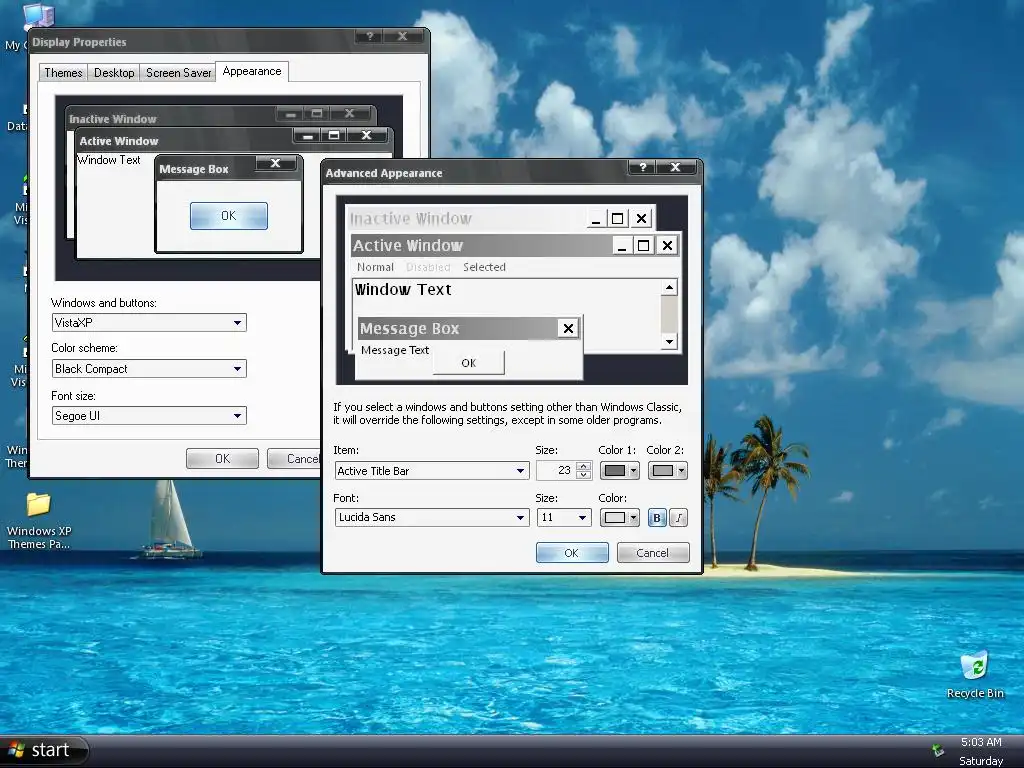1024x768 pixels.
Task: Open the font Color picker swatch
Action: coord(620,518)
